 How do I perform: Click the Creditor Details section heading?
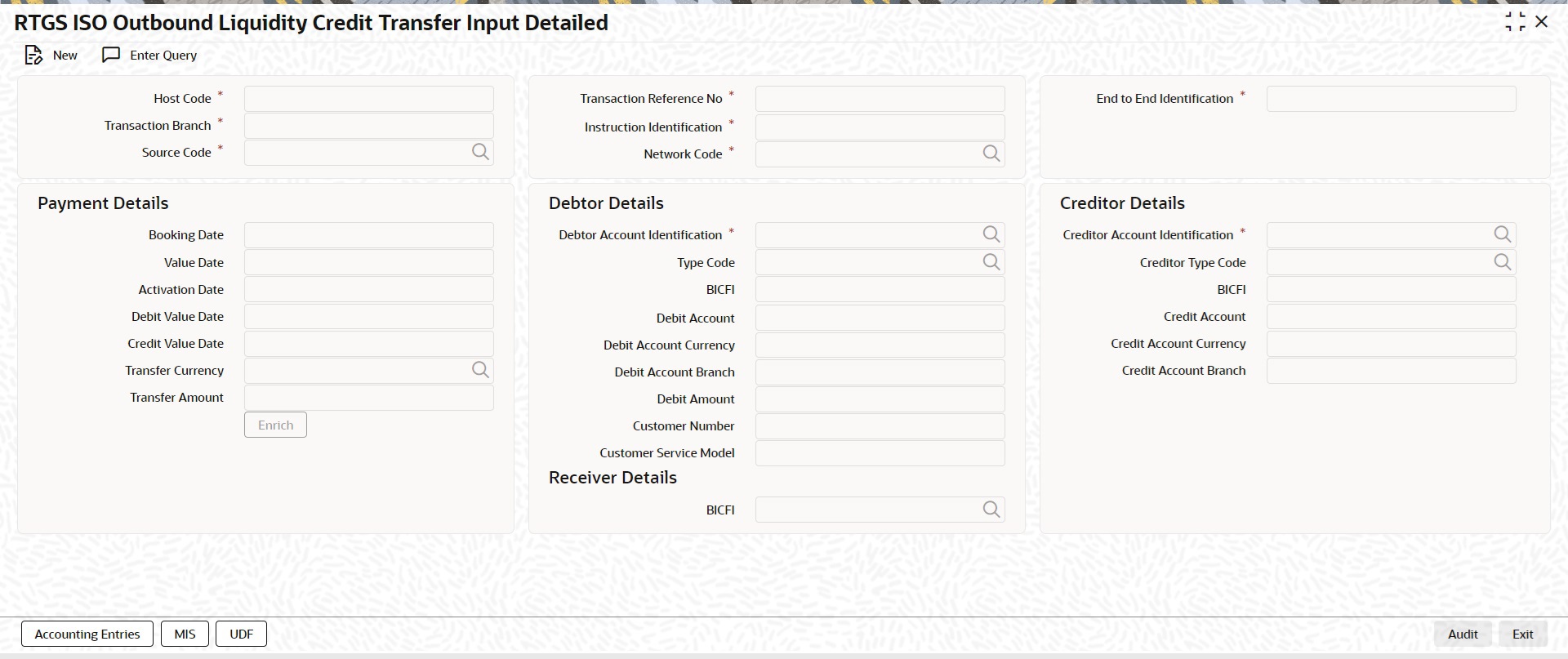pyautogui.click(x=1122, y=203)
